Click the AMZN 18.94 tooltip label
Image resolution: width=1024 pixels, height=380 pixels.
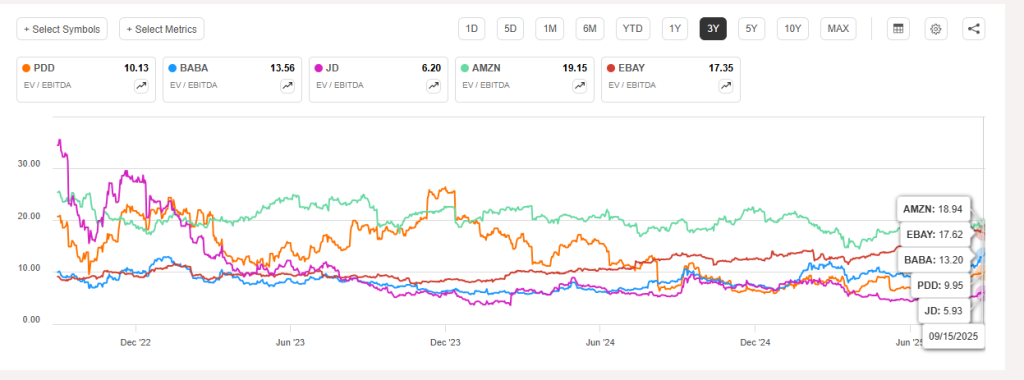[933, 209]
